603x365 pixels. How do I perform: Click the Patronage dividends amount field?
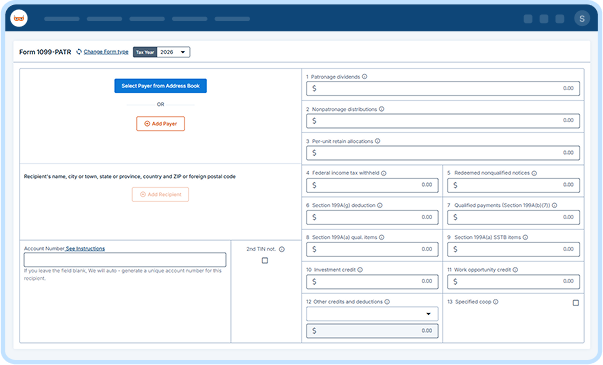pos(443,88)
